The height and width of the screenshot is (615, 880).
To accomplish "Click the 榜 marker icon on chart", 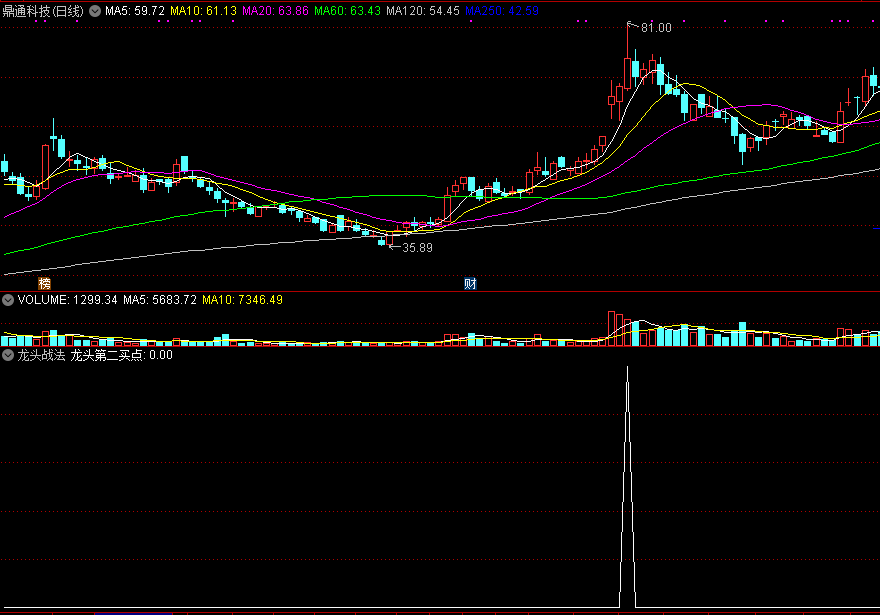I will tap(44, 283).
